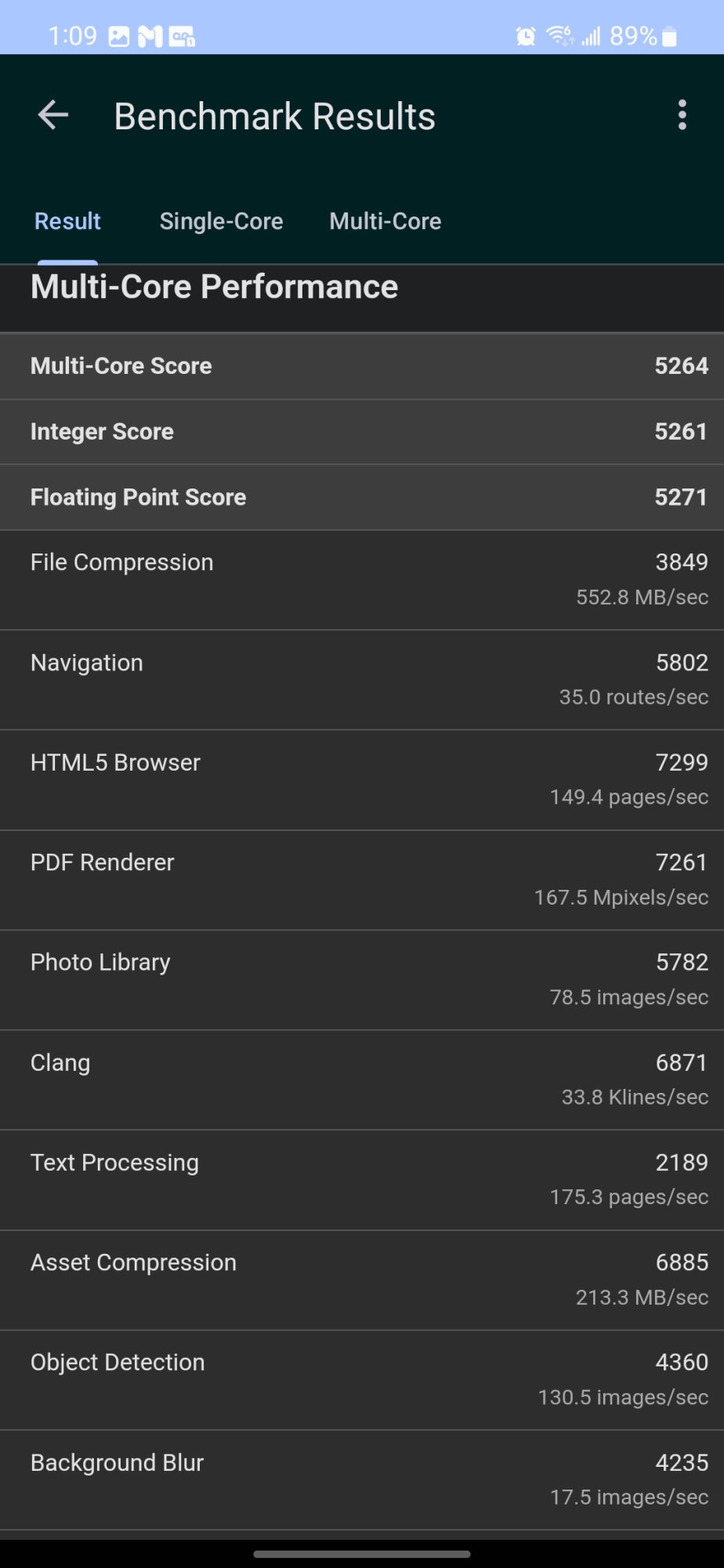Tap the Multi-Core Score row

click(362, 366)
